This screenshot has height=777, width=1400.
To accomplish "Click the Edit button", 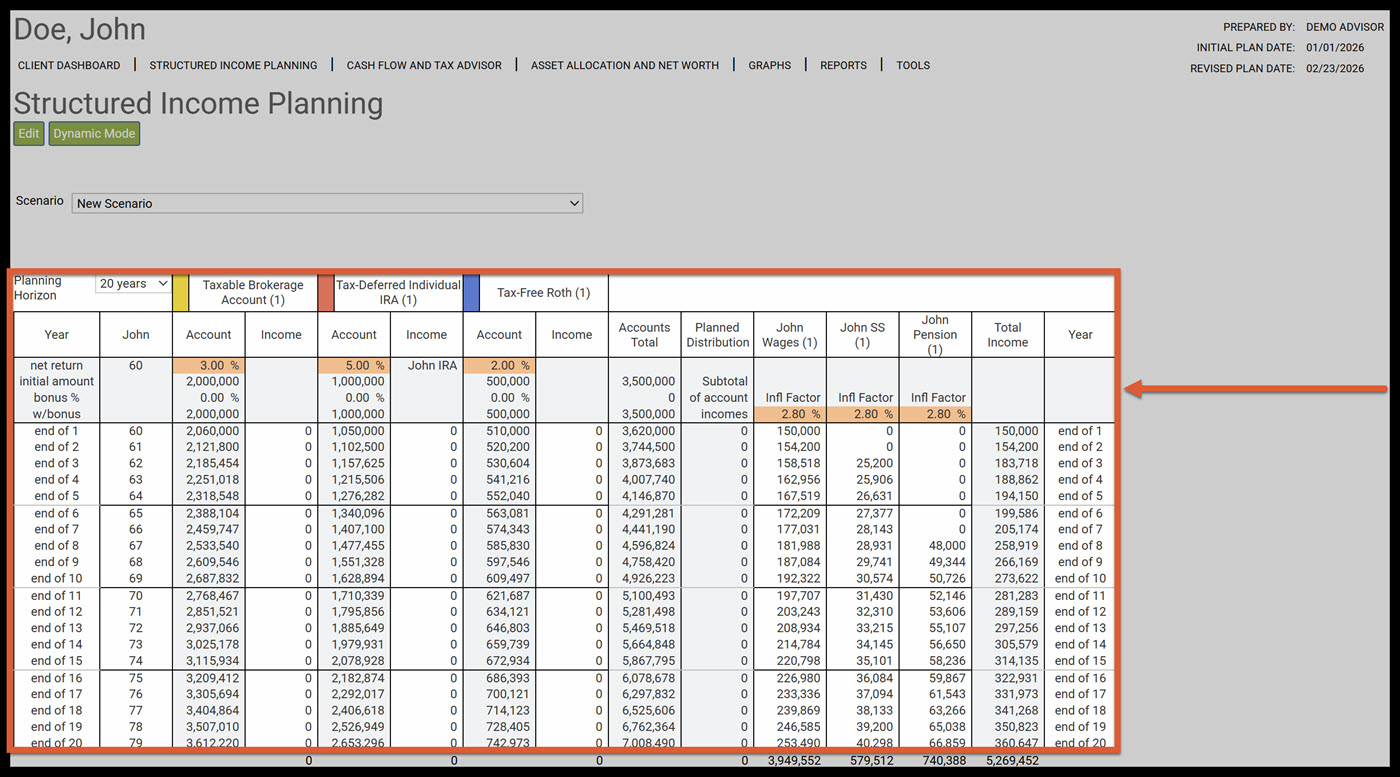I will (28, 134).
